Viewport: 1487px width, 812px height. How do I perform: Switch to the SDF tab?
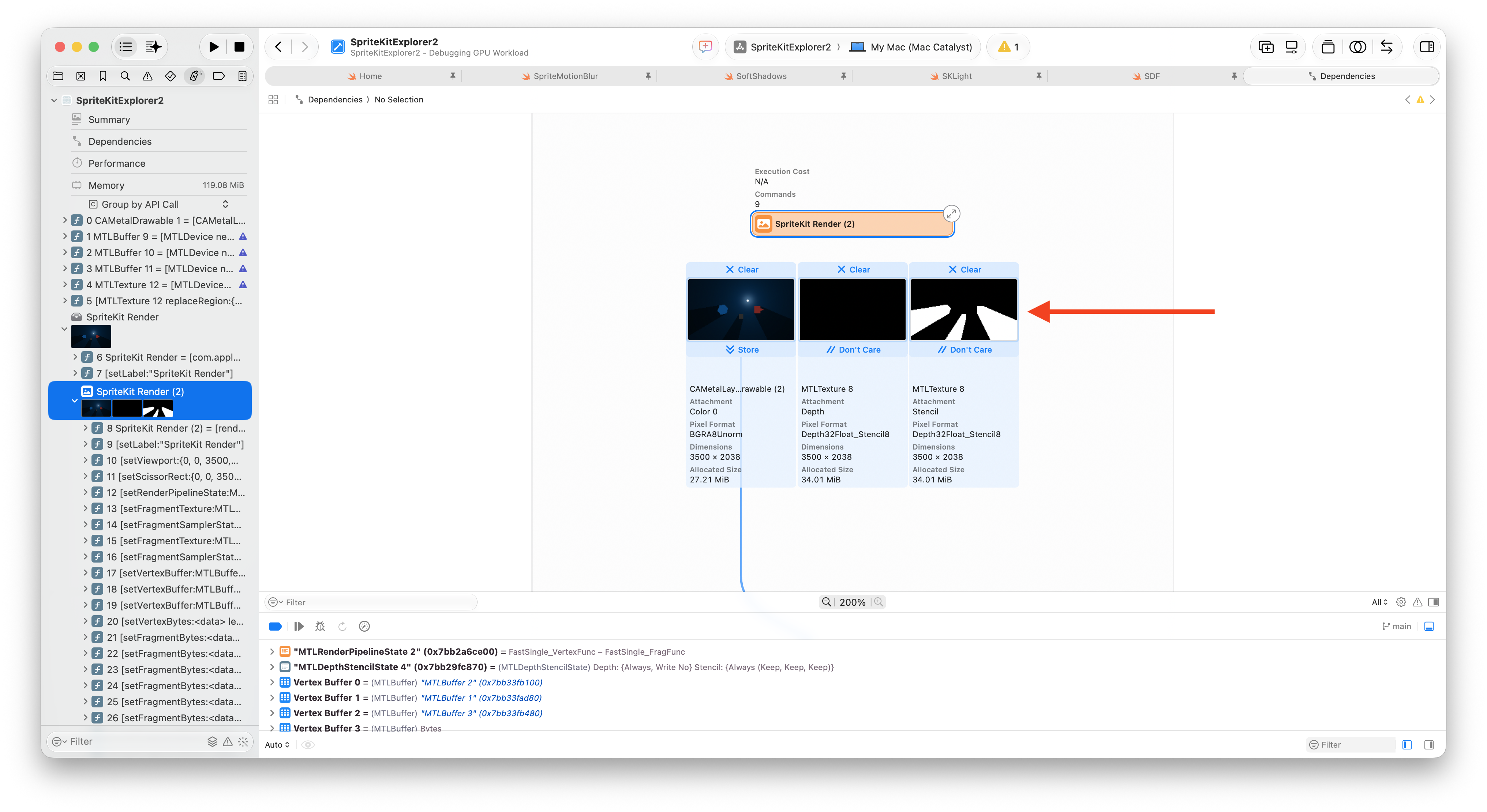[x=1145, y=76]
